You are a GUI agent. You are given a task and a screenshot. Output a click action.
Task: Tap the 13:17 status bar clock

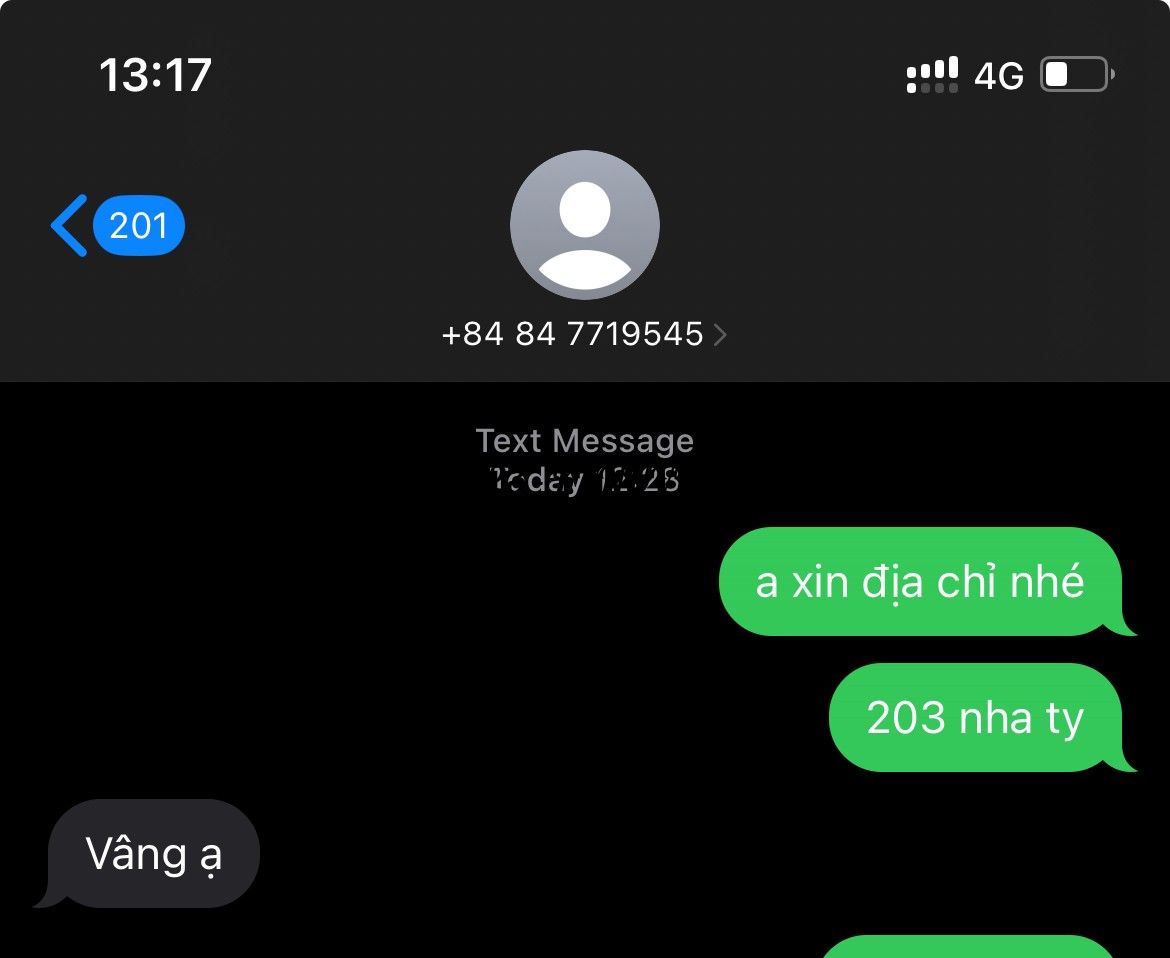click(155, 75)
